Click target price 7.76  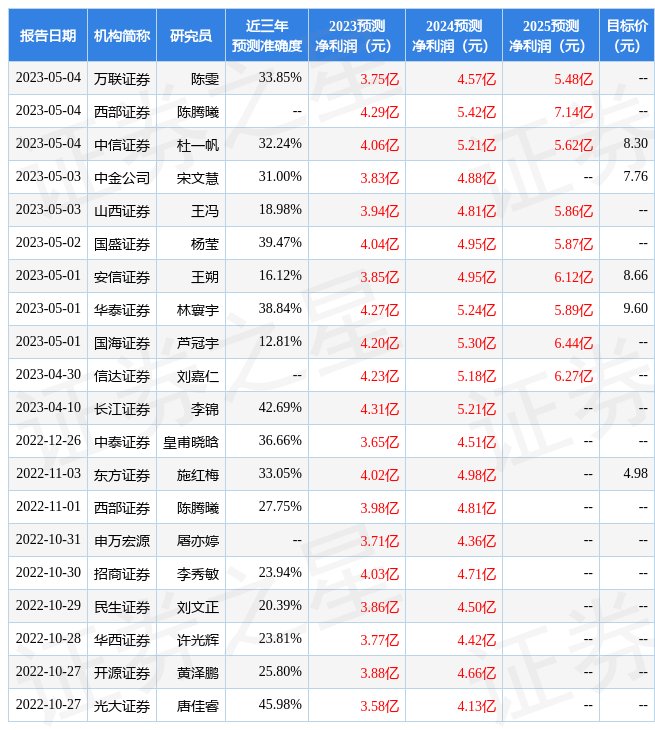[635, 176]
